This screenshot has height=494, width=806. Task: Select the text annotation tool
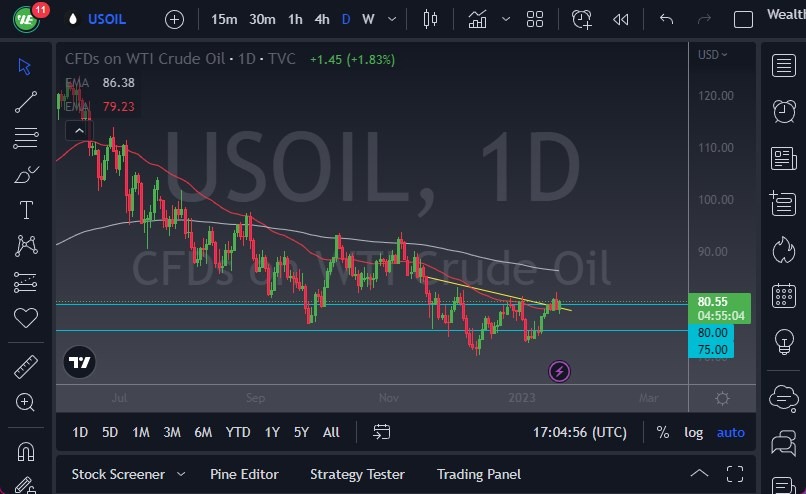click(26, 210)
